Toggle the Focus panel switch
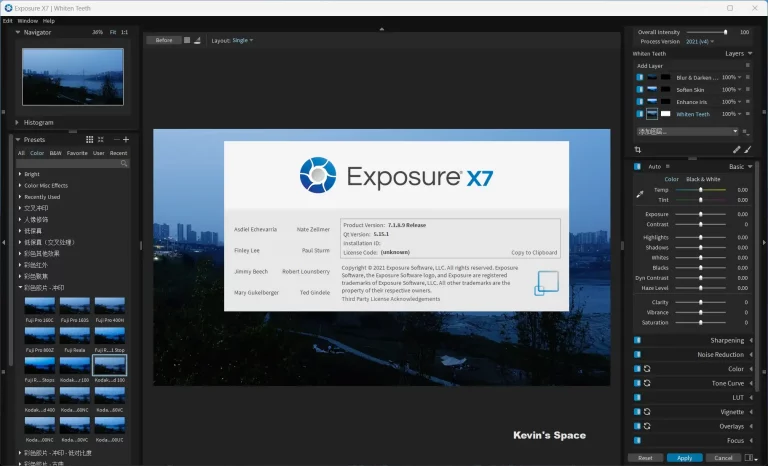This screenshot has height=466, width=768. [x=637, y=441]
